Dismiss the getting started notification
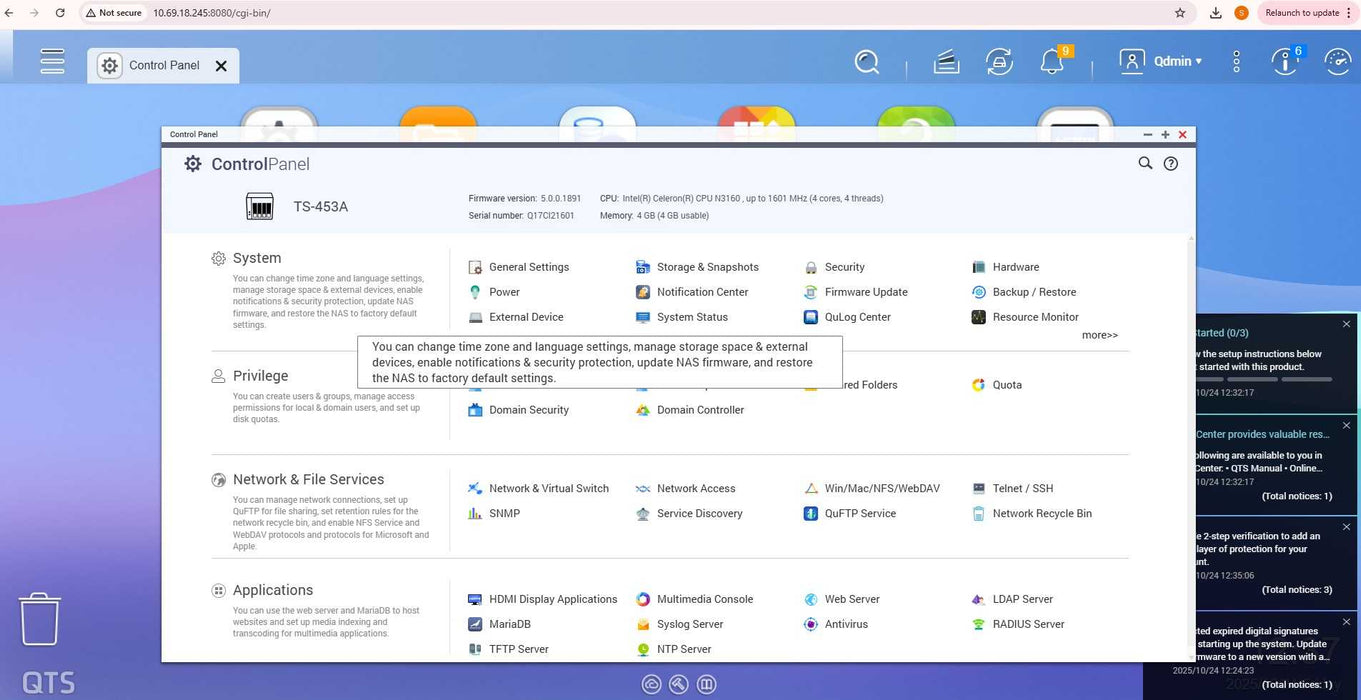 pyautogui.click(x=1346, y=324)
